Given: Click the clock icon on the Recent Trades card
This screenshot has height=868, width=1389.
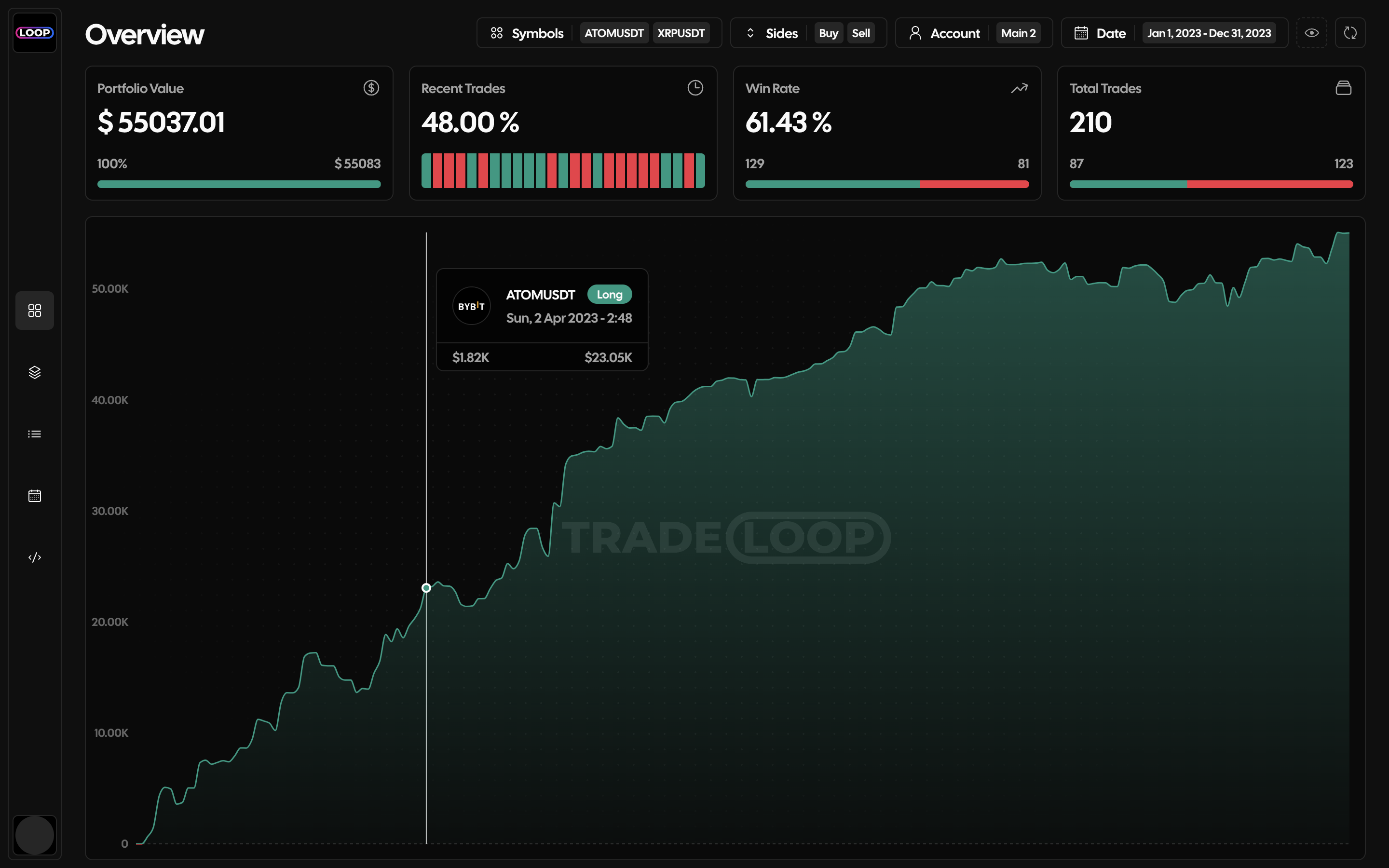Looking at the screenshot, I should (695, 88).
